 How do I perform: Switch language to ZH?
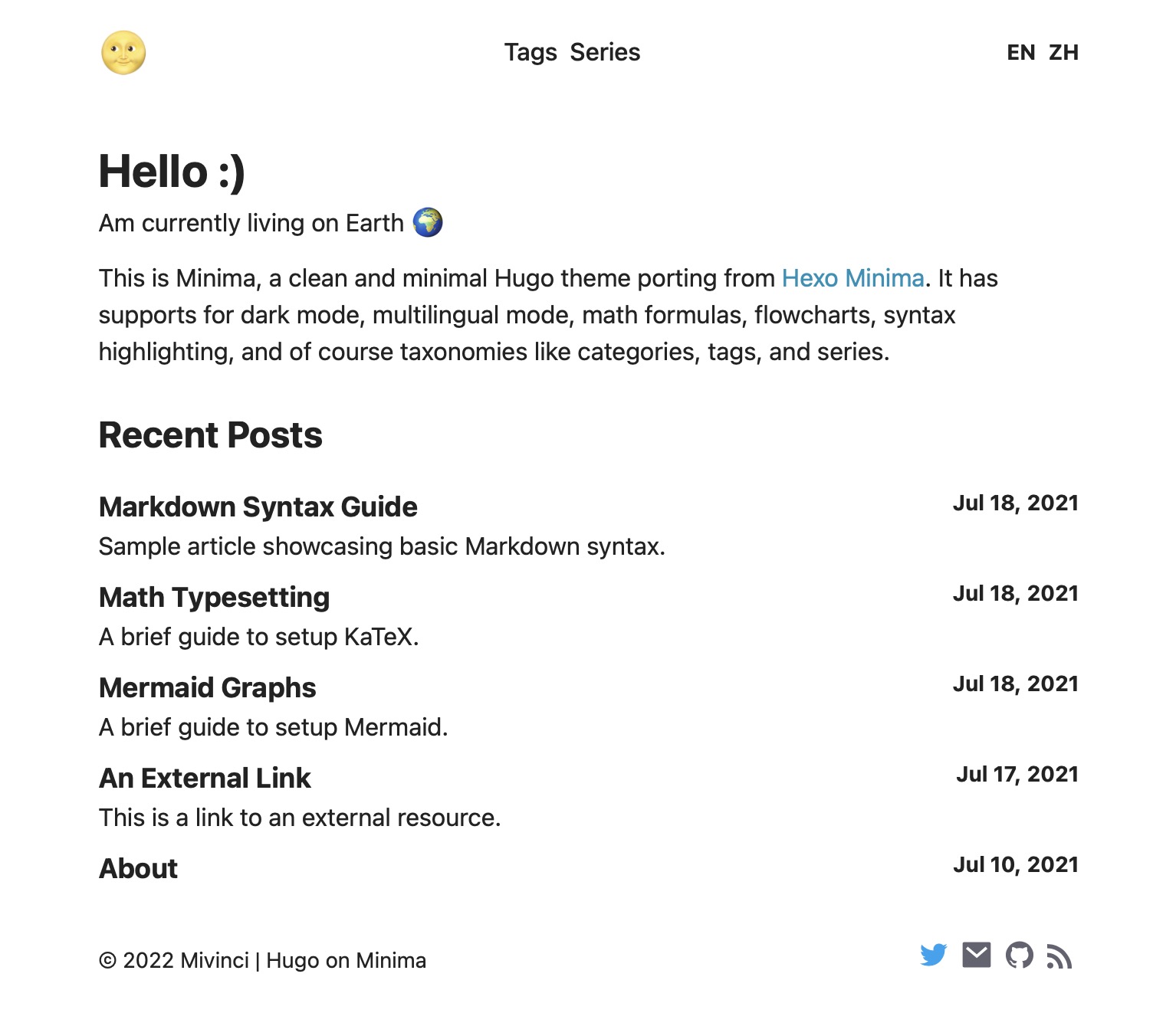1064,52
